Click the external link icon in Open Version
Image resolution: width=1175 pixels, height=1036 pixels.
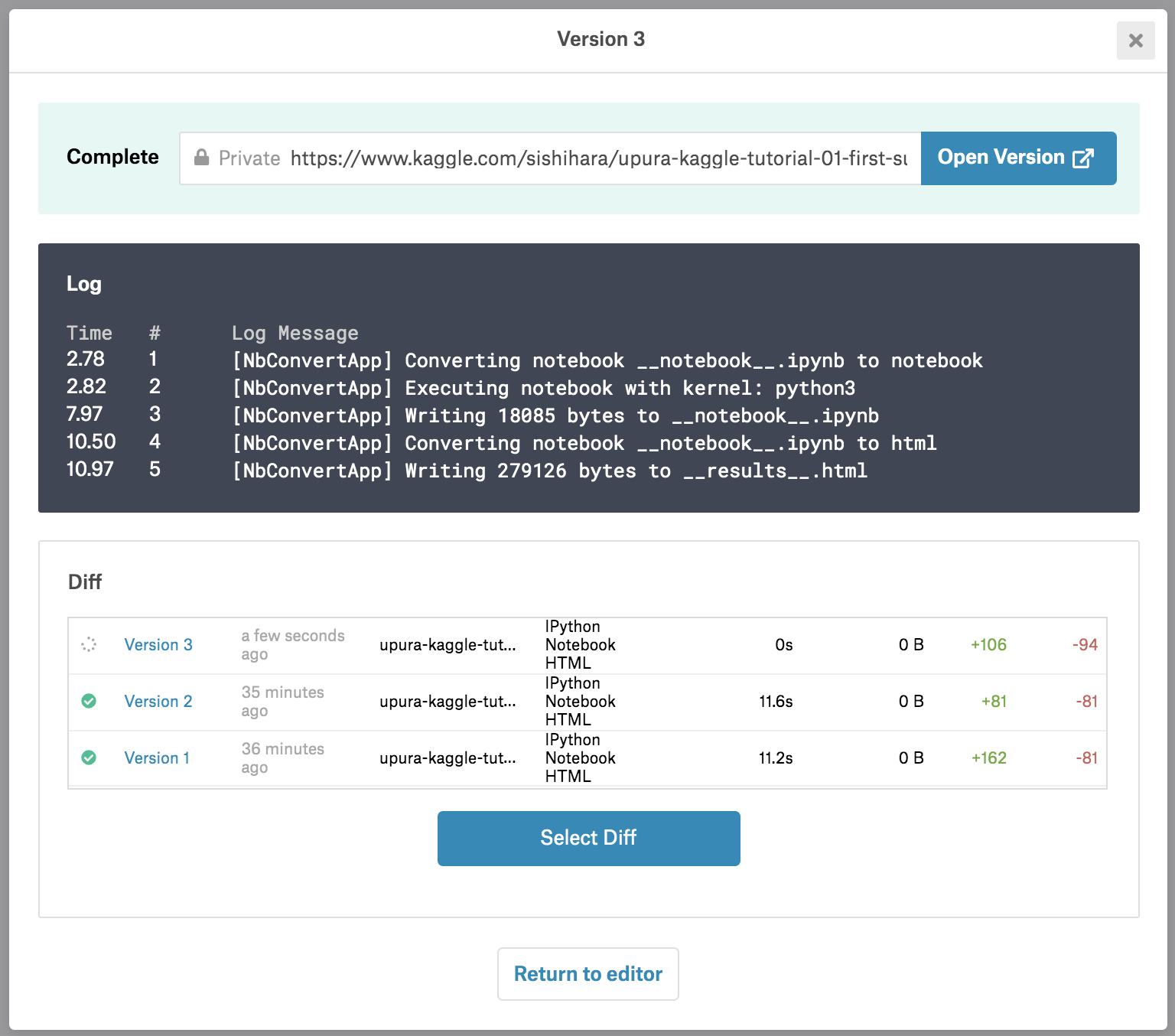(1083, 158)
